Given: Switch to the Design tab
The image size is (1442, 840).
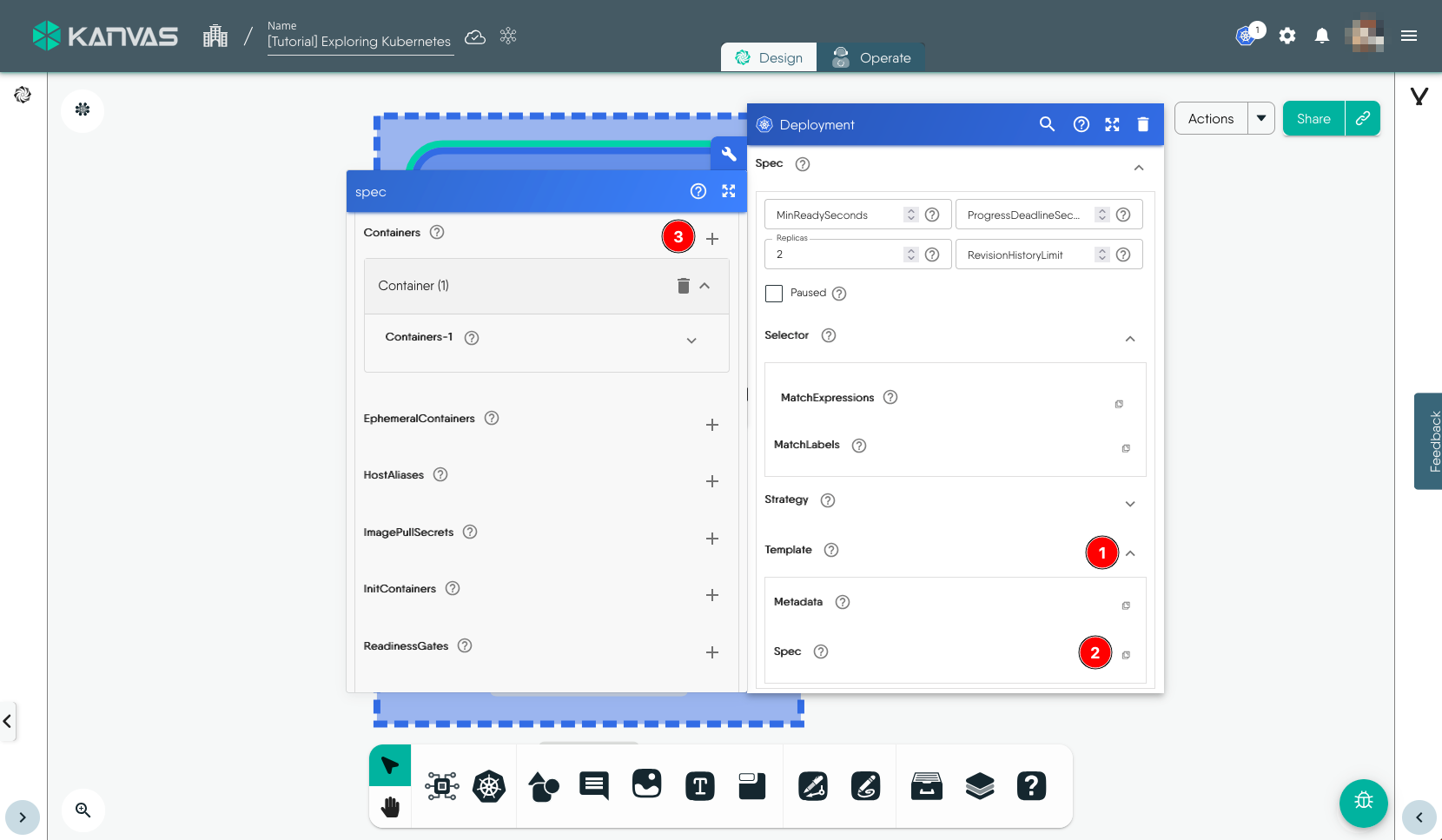Looking at the screenshot, I should [769, 58].
